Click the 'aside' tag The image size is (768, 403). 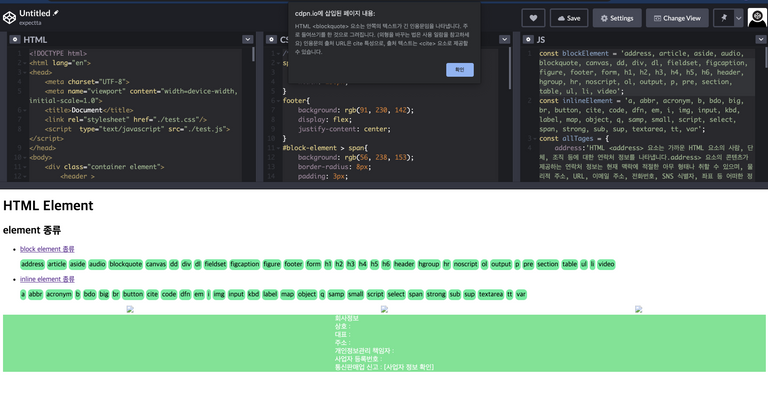[x=77, y=264]
